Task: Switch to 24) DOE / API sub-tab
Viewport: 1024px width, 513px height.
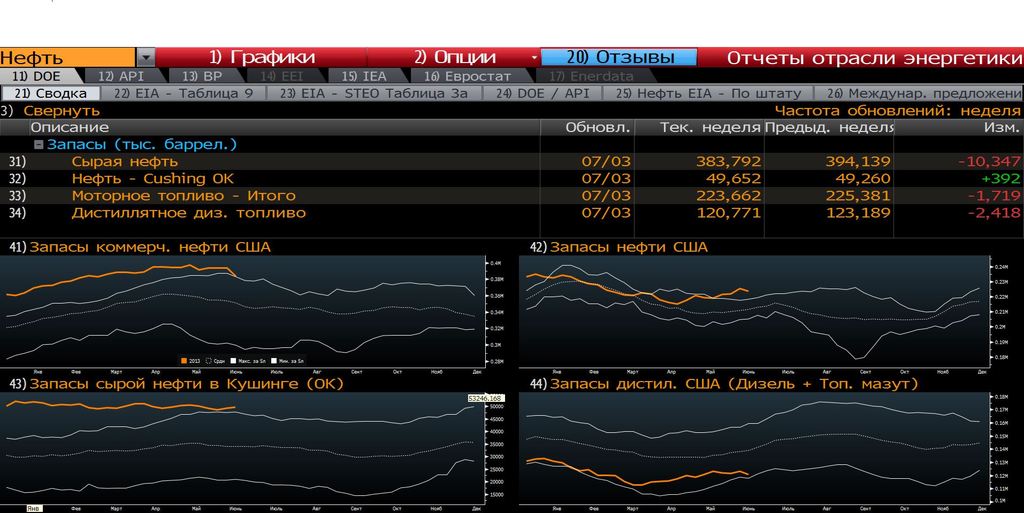Action: pyautogui.click(x=542, y=93)
